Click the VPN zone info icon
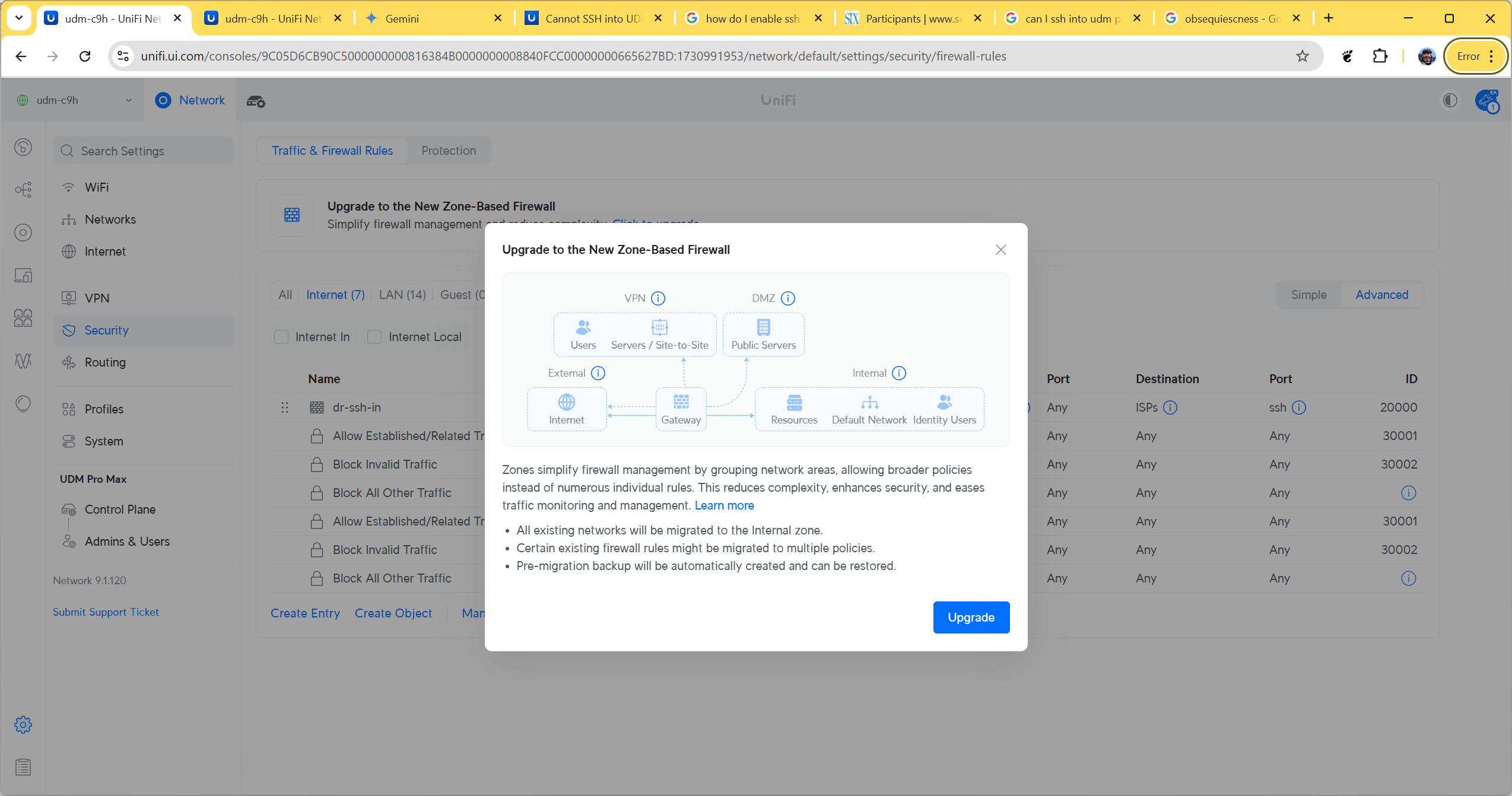The width and height of the screenshot is (1512, 796). (657, 298)
